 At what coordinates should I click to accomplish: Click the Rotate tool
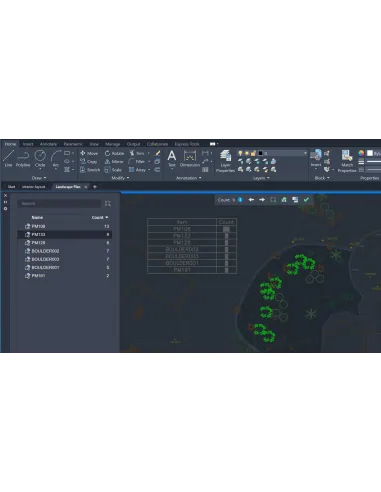114,153
